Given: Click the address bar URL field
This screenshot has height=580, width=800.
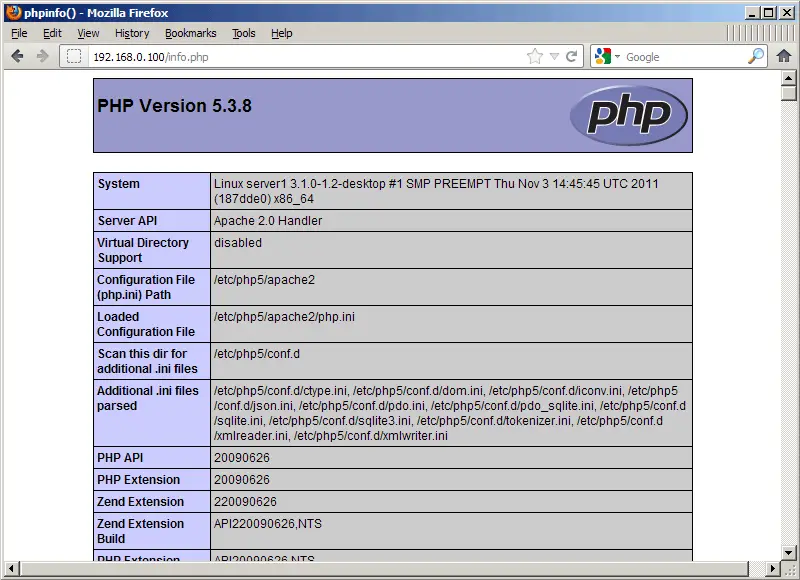Looking at the screenshot, I should (x=306, y=57).
